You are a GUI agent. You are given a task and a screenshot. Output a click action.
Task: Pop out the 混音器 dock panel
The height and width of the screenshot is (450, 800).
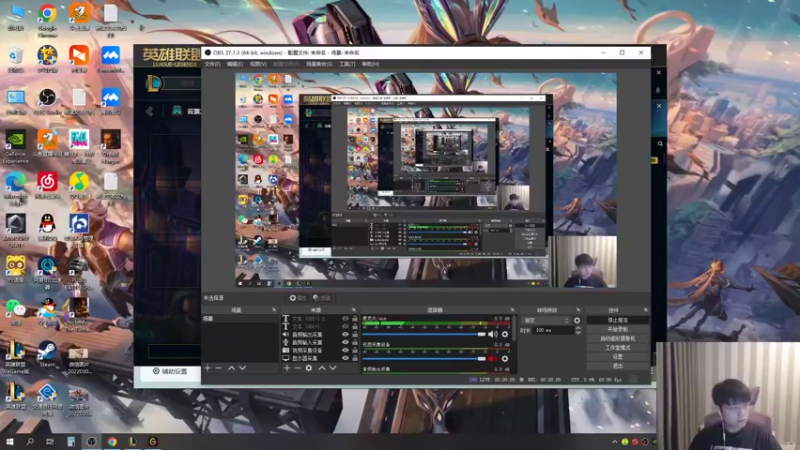513,310
